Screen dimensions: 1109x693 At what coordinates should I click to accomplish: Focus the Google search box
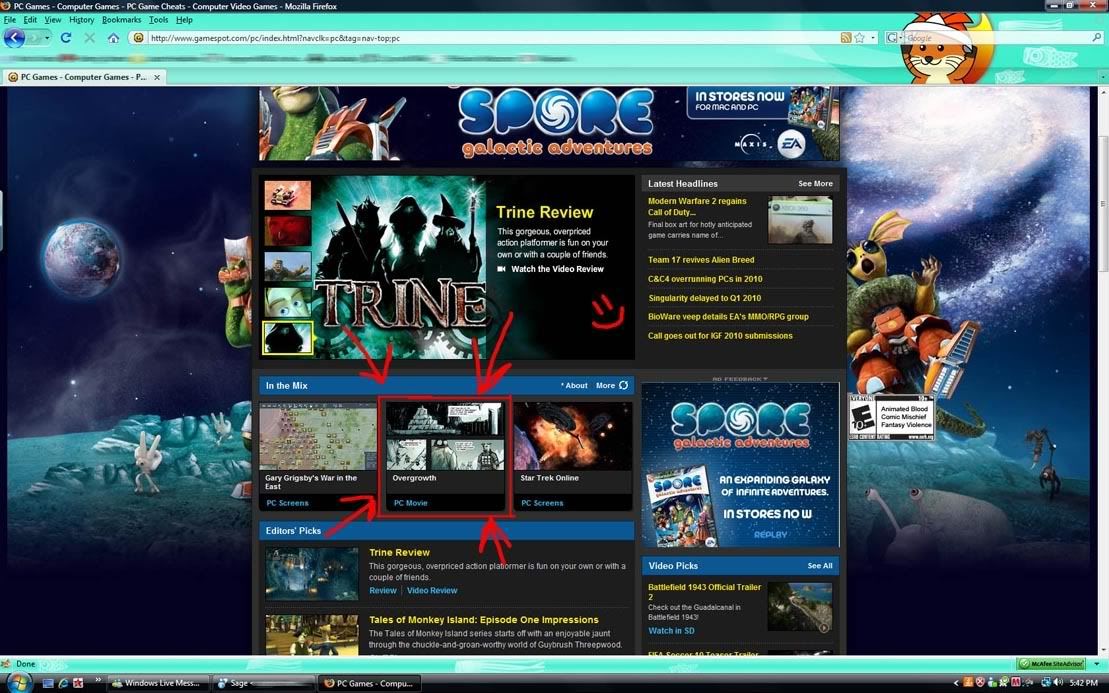pos(997,37)
